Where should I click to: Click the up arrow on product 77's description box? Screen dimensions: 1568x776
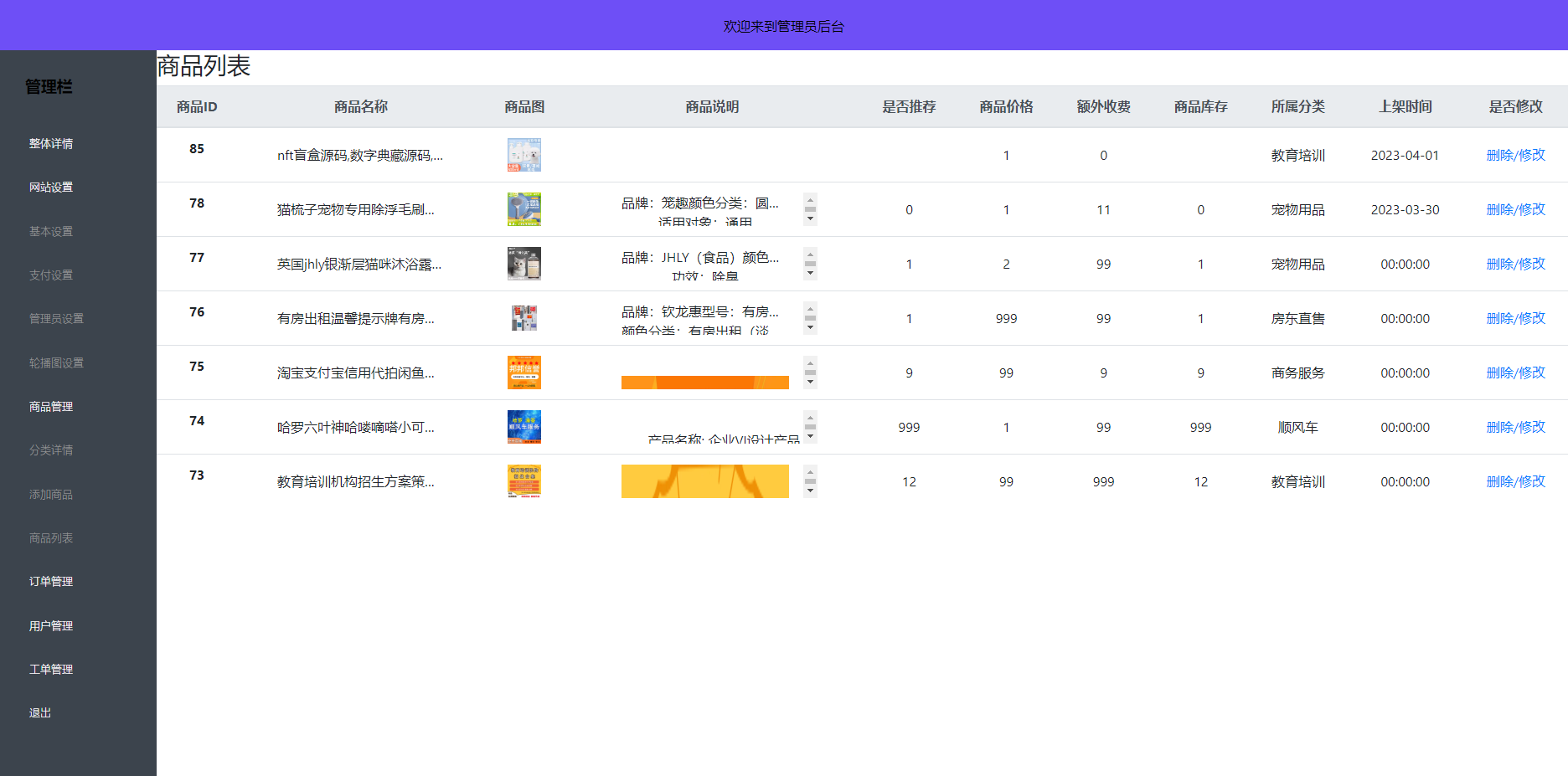[x=810, y=255]
